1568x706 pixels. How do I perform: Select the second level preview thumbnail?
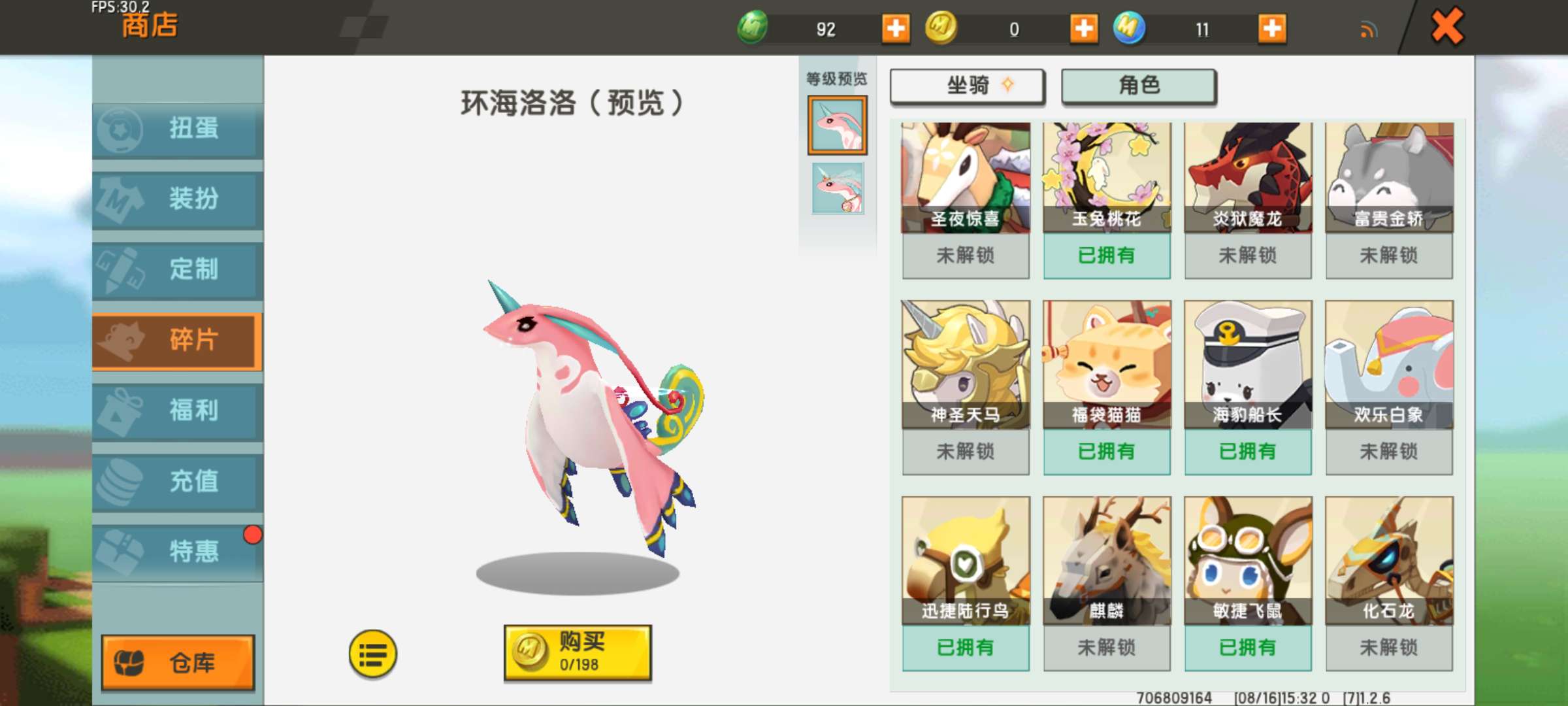tap(837, 188)
